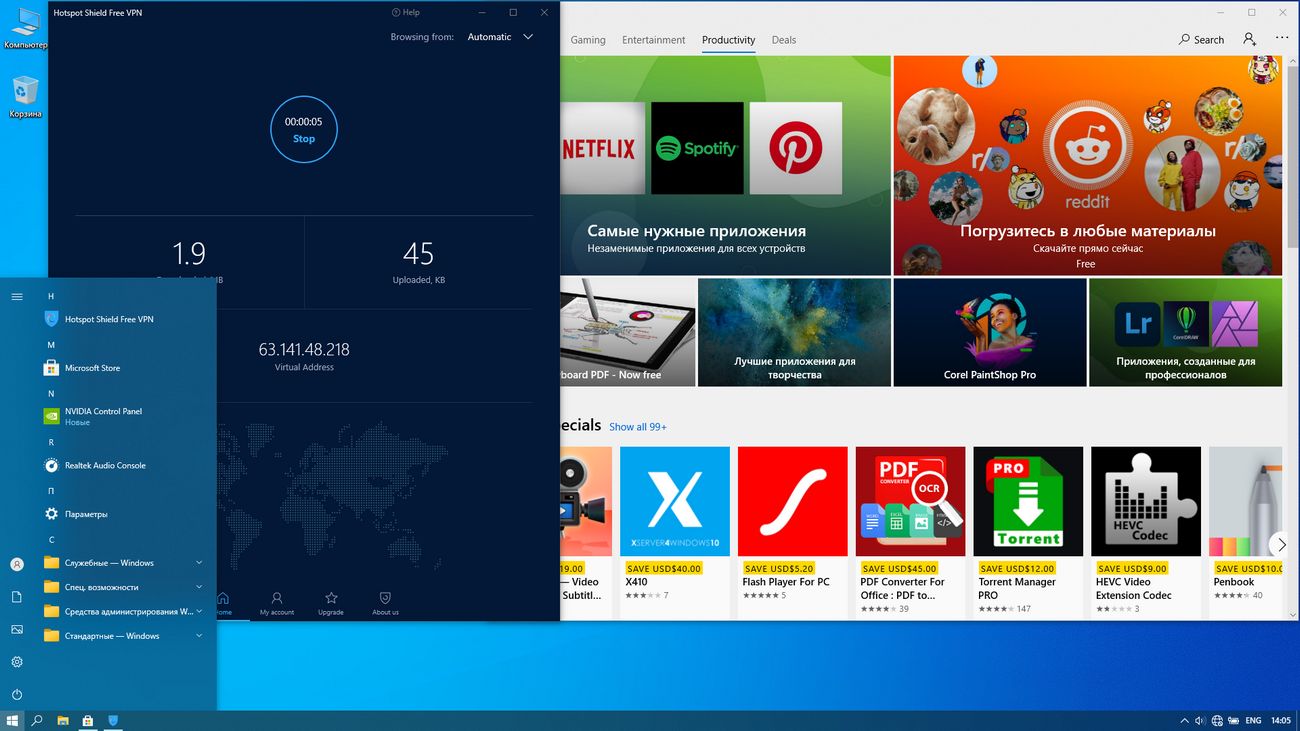This screenshot has width=1300, height=731.
Task: Switch to the Entertainment tab in Store
Action: pos(654,40)
